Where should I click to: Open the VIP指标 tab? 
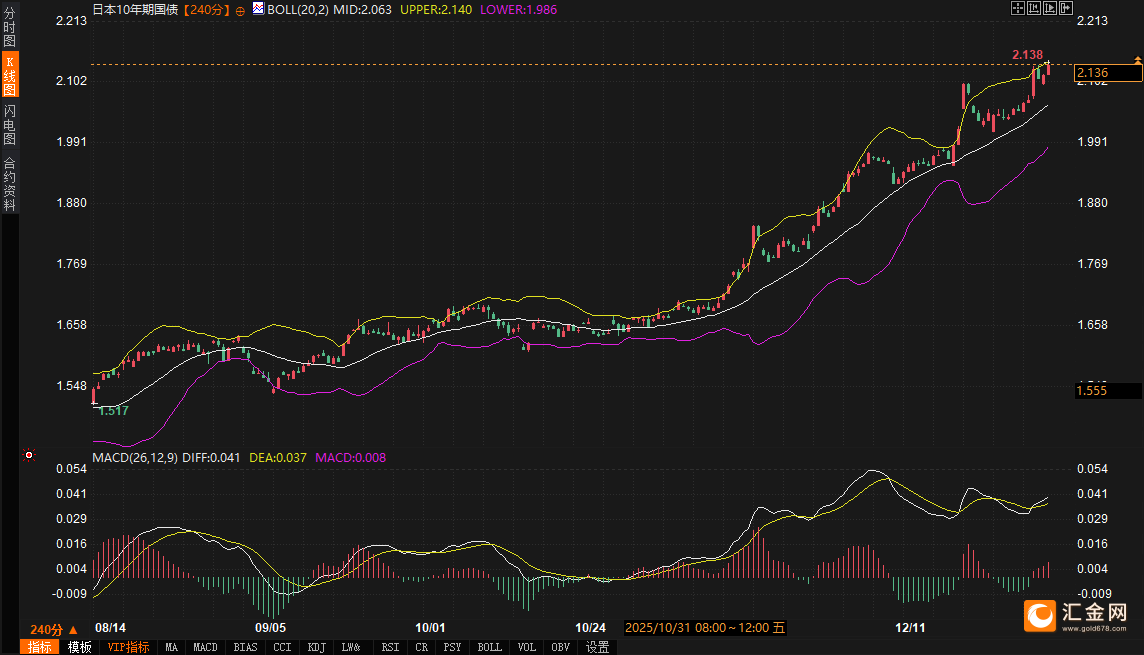click(128, 647)
